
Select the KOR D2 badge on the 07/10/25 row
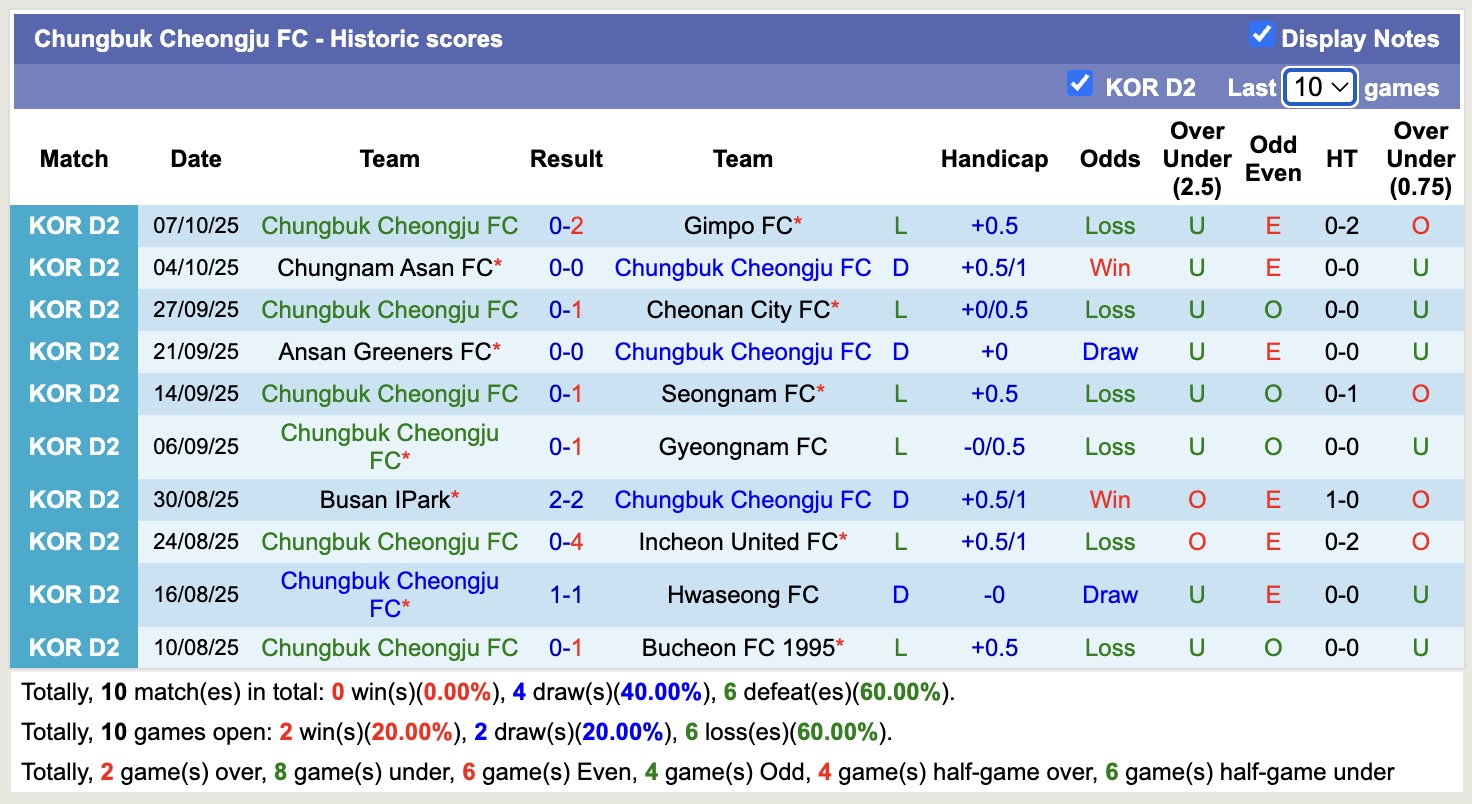pyautogui.click(x=74, y=225)
